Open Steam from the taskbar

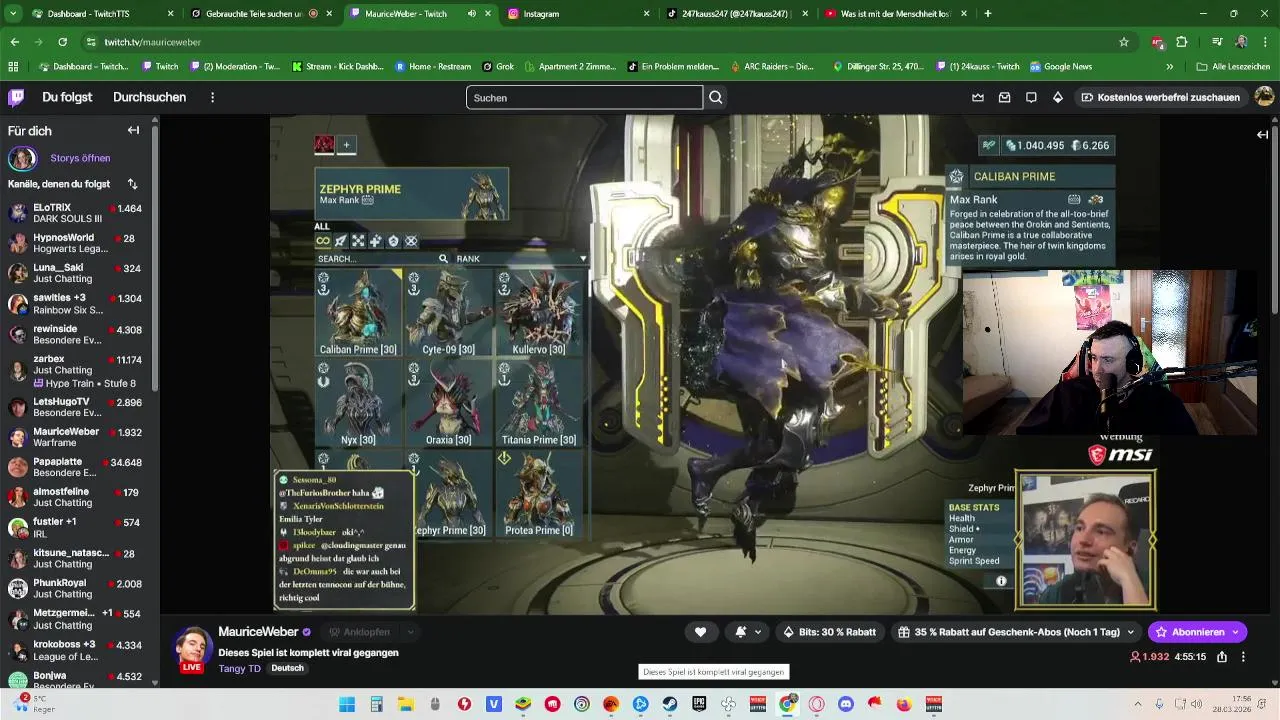(670, 704)
